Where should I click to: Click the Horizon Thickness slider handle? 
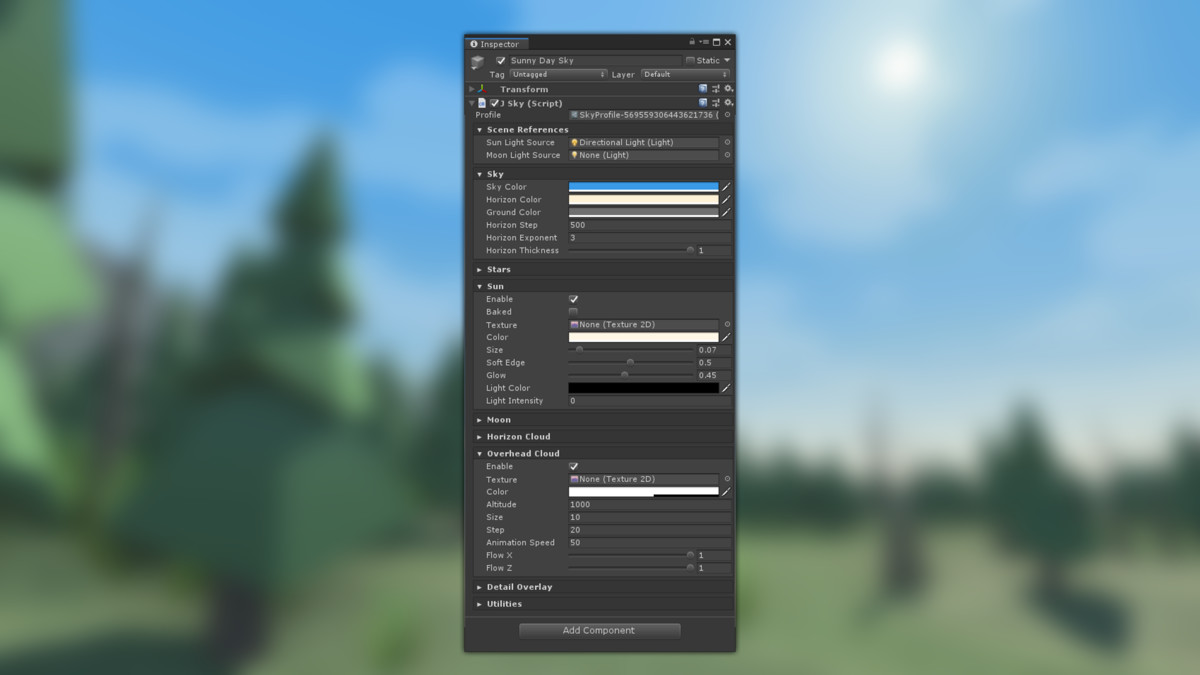690,250
